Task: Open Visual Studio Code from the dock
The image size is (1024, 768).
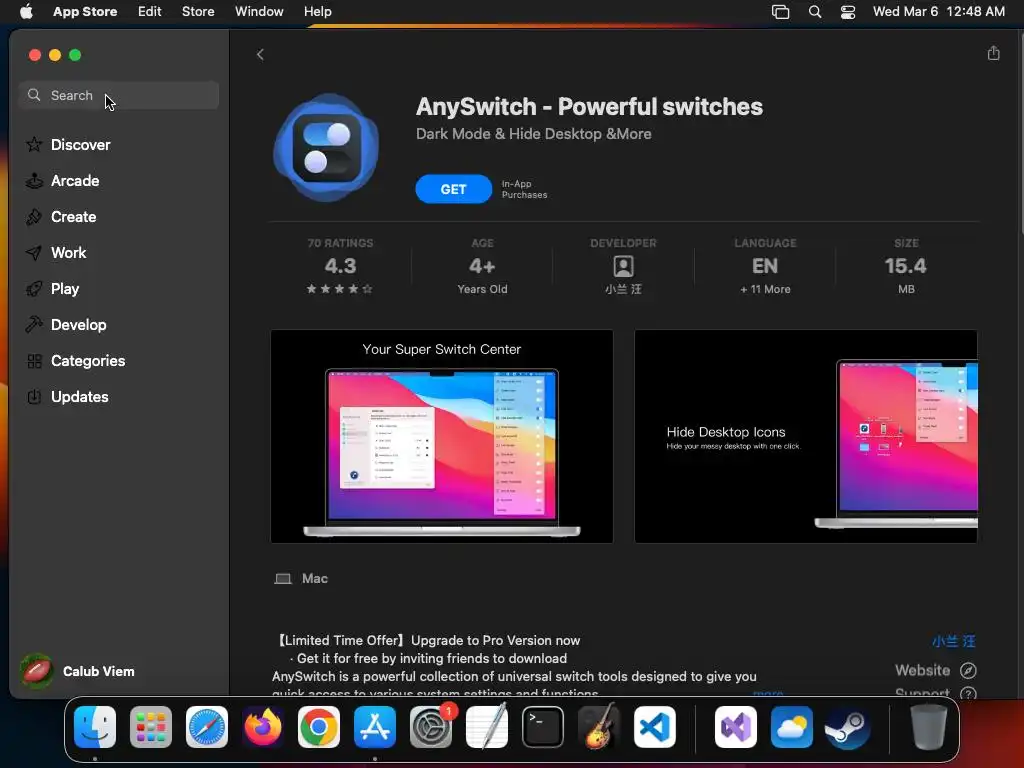Action: tap(654, 727)
